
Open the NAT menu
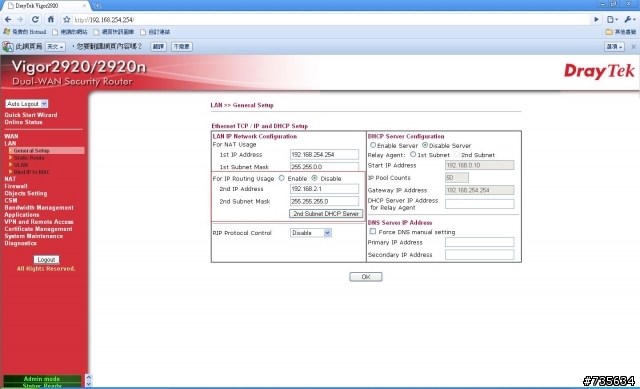10,179
